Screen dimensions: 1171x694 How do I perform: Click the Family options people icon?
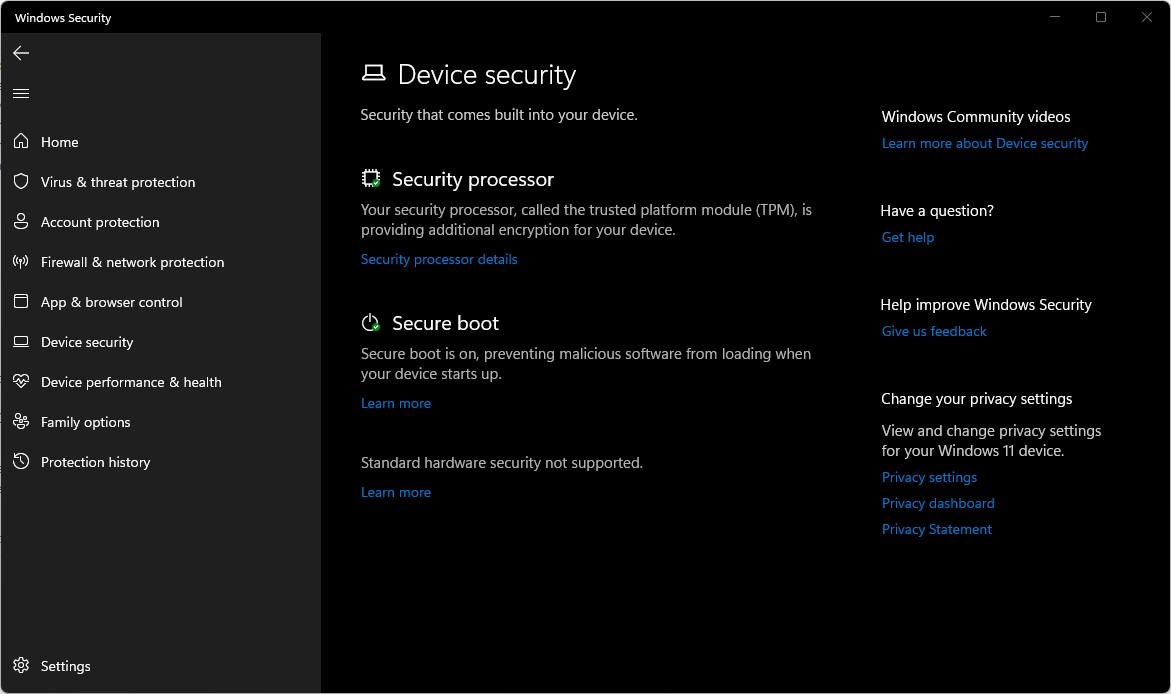pyautogui.click(x=21, y=421)
